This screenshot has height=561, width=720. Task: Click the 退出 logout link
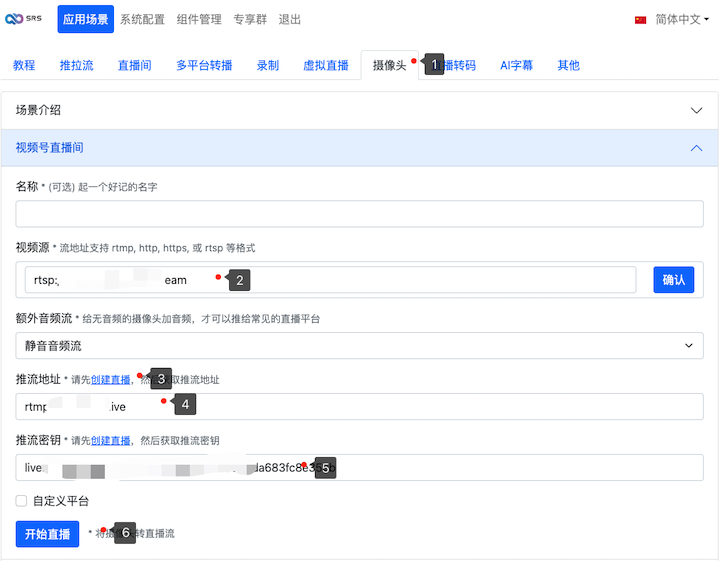click(289, 19)
